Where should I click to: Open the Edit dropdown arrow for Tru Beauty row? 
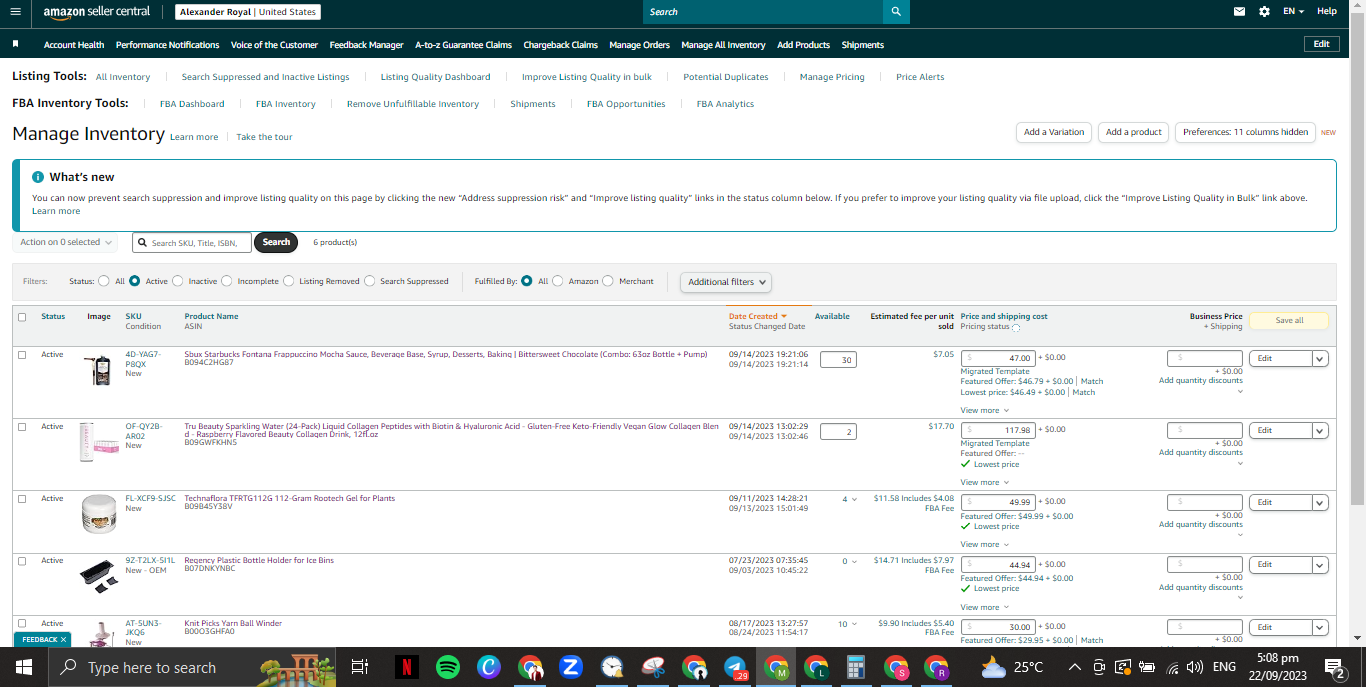click(x=1320, y=430)
